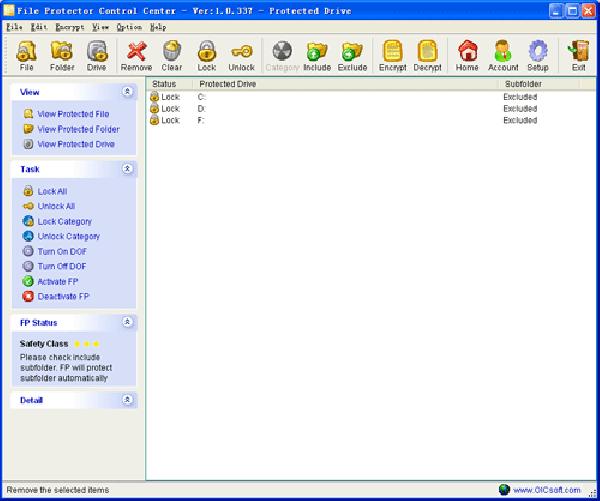Open the Setup gear icon

tap(538, 55)
